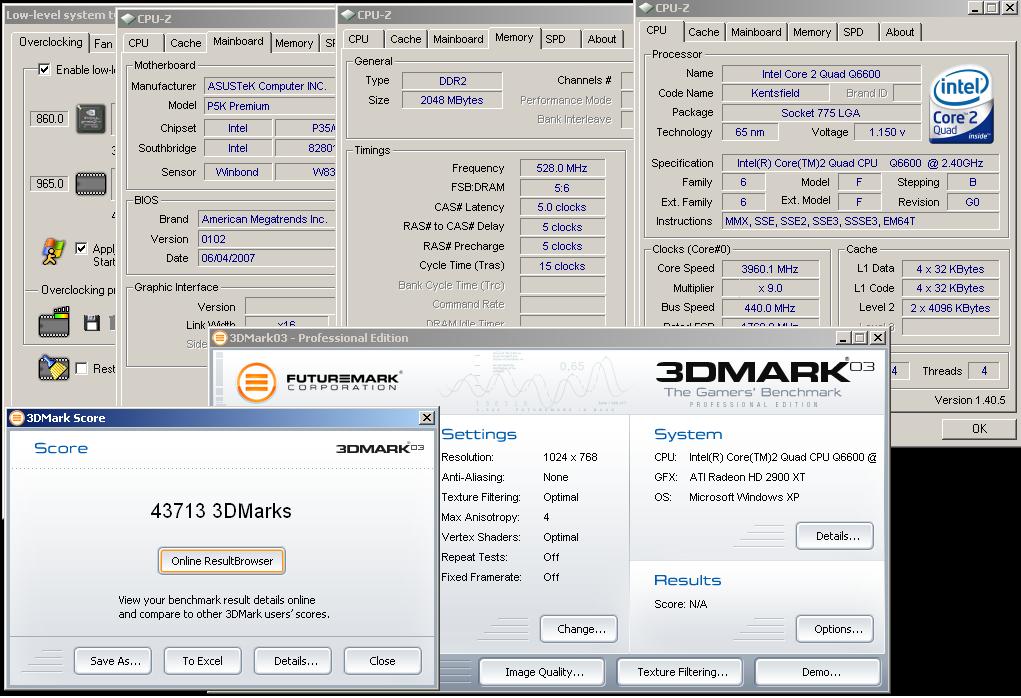Viewport: 1021px width, 698px height.
Task: Close the 3DMark Score dialog with X
Action: (x=427, y=417)
